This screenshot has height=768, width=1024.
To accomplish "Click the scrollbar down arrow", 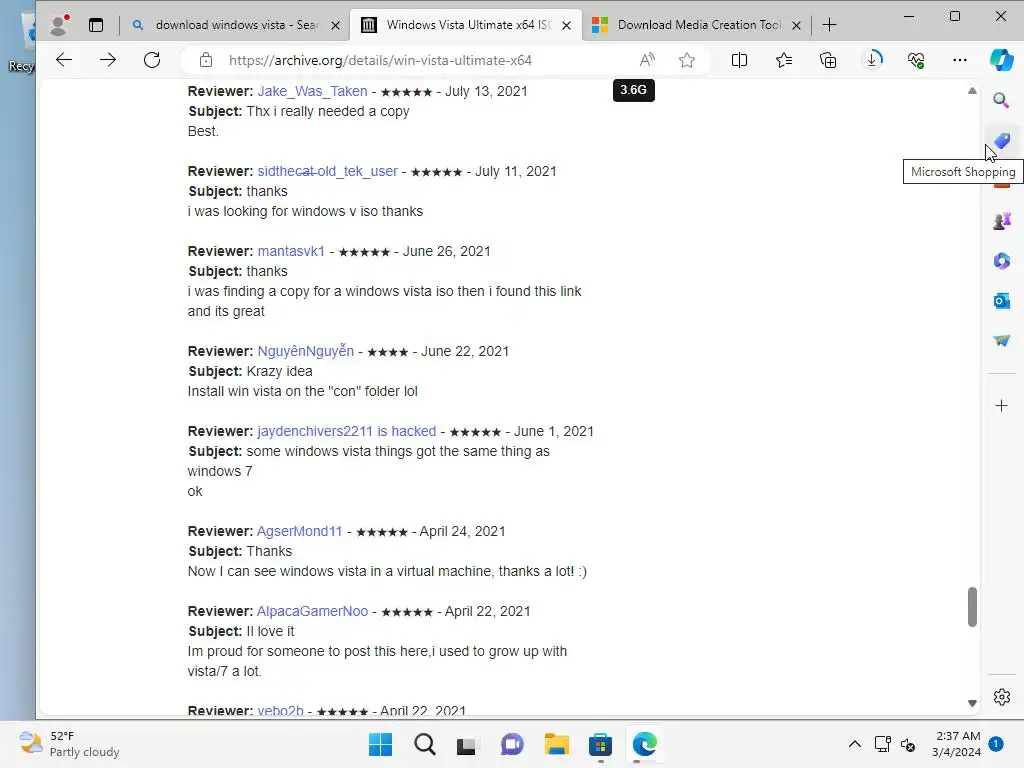I will tap(972, 703).
